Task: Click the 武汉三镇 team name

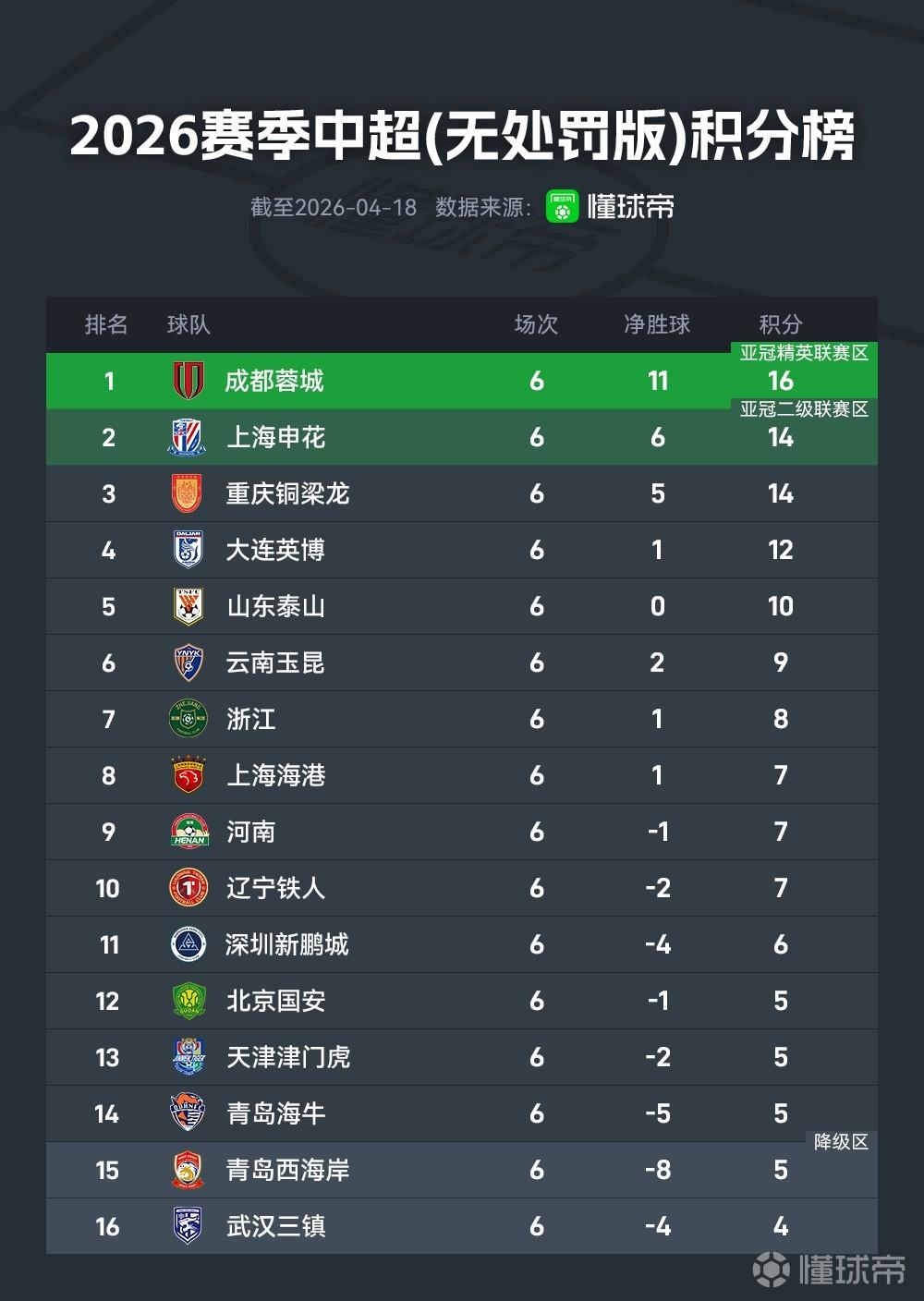Action: 275,1226
